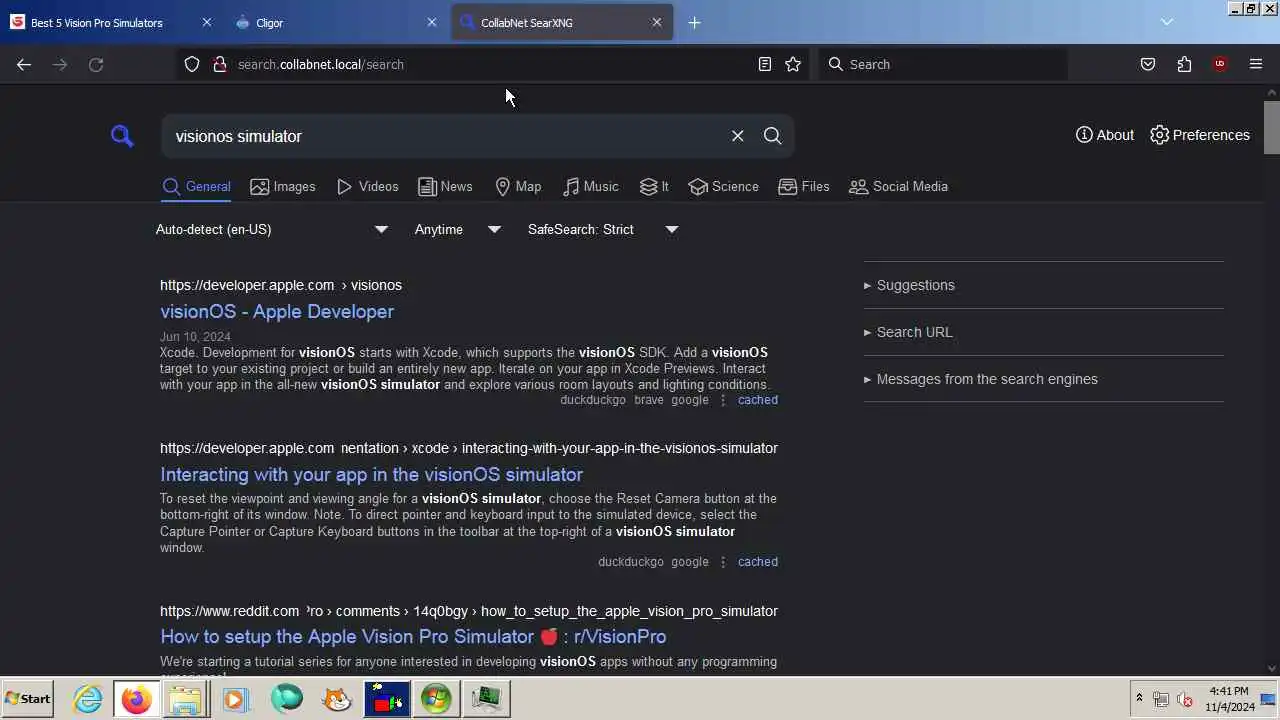This screenshot has width=1280, height=720.
Task: Click the muted volume tray icon
Action: (1186, 699)
